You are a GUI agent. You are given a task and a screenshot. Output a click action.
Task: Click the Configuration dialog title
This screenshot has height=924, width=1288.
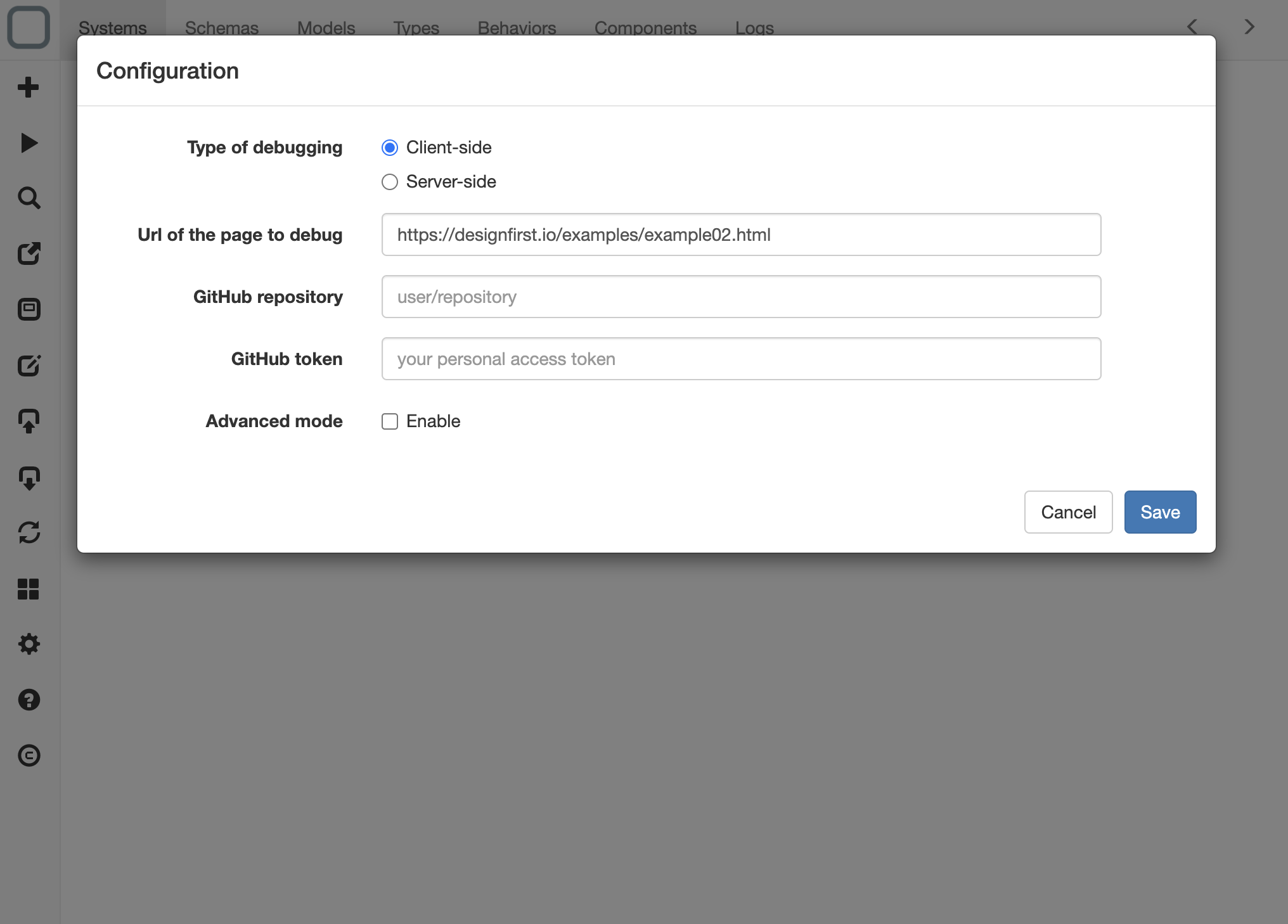168,71
